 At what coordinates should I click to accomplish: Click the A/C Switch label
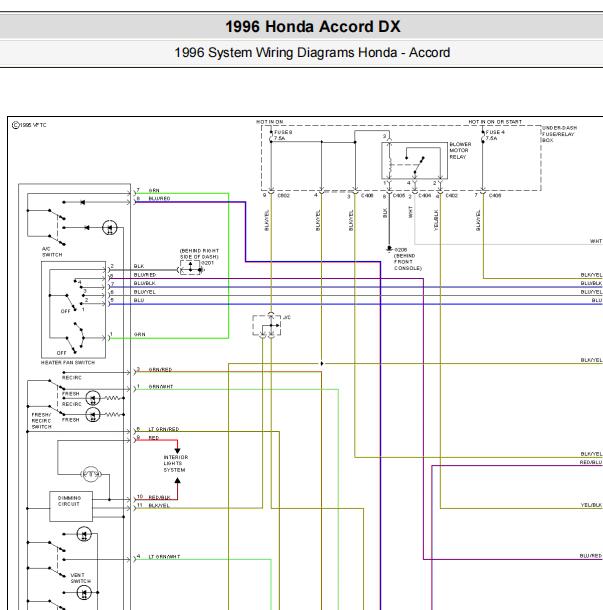point(52,252)
